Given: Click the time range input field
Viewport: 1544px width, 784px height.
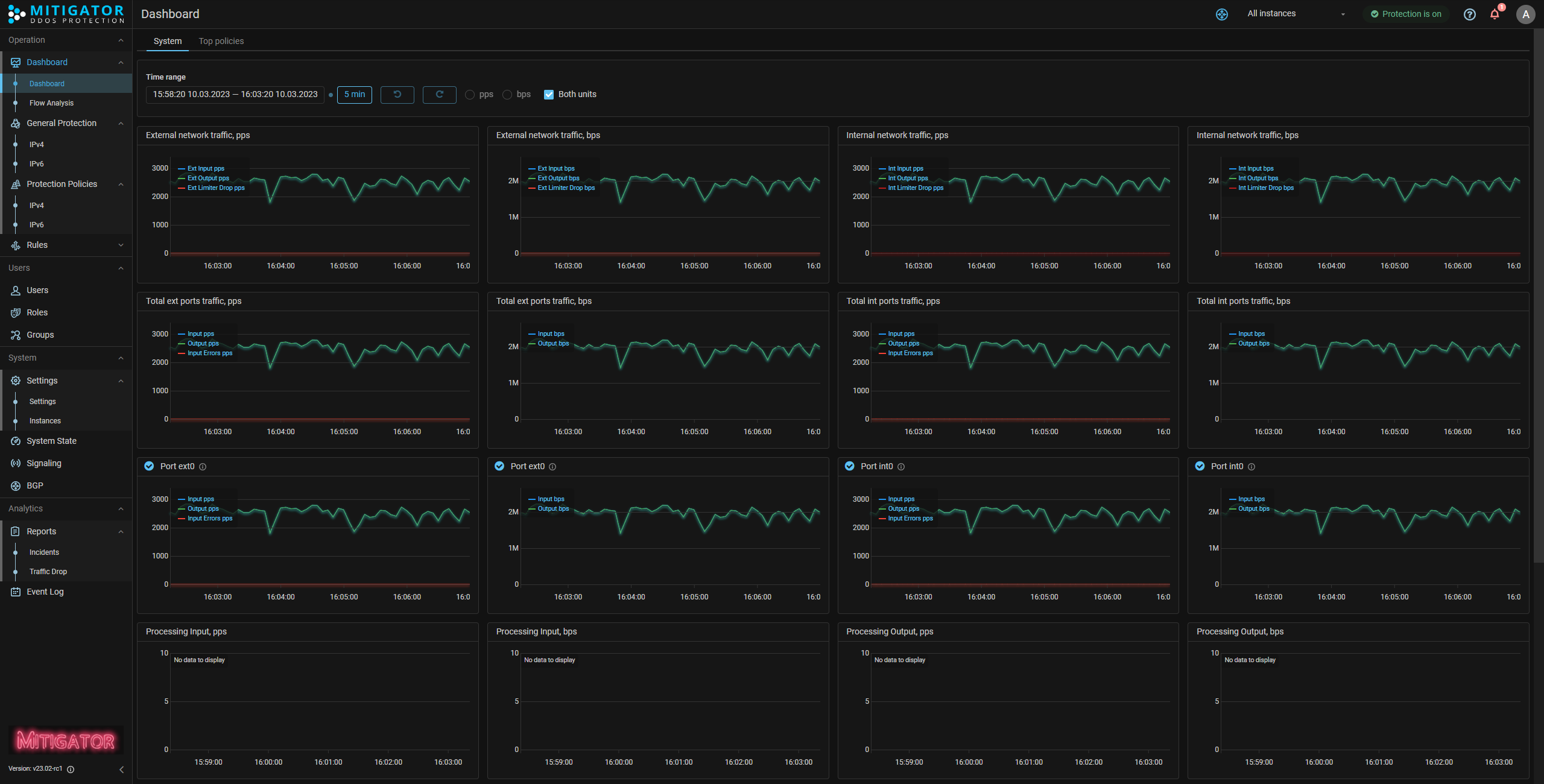Looking at the screenshot, I should tap(235, 95).
